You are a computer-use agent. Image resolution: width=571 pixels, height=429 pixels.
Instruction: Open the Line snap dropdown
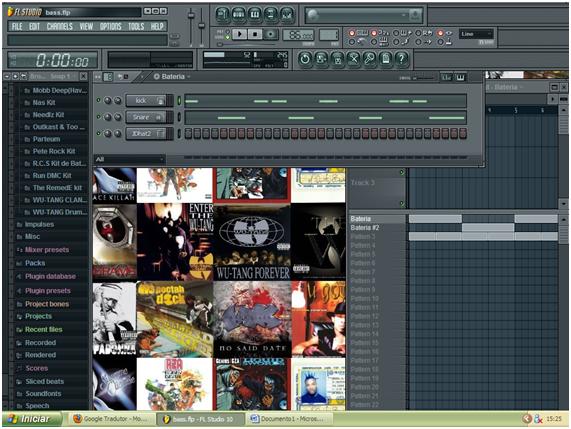point(476,34)
